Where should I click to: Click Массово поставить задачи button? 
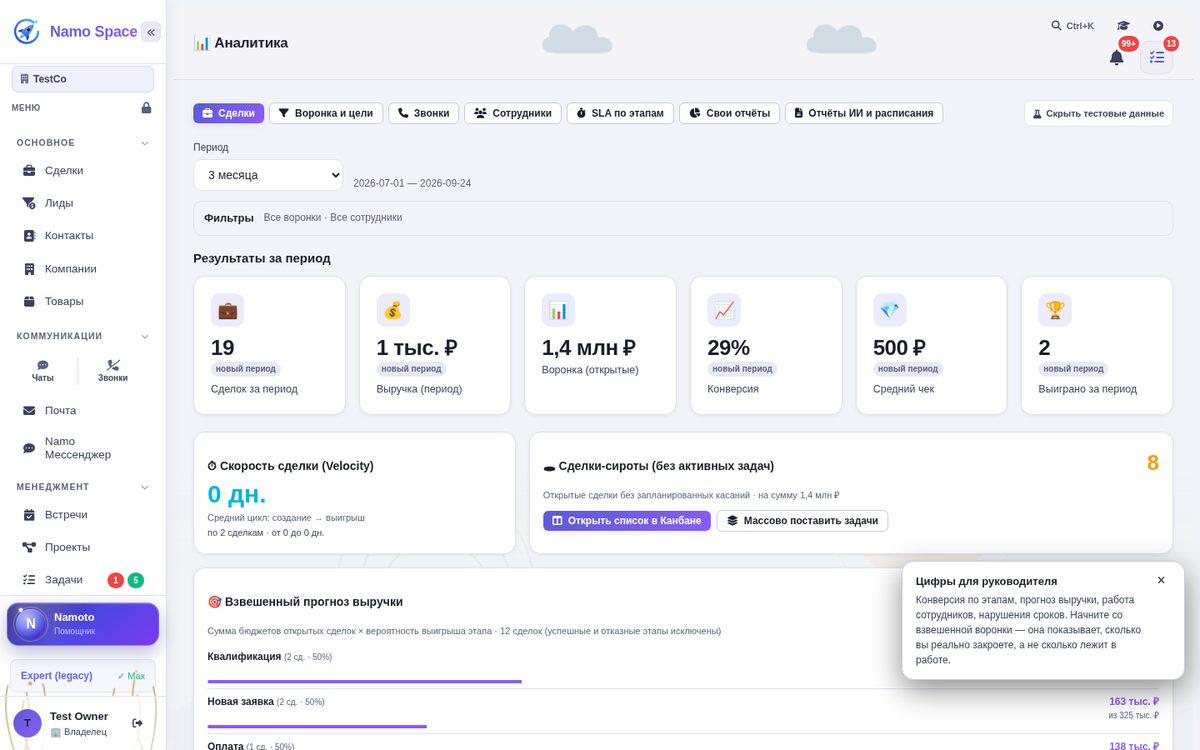(x=802, y=521)
